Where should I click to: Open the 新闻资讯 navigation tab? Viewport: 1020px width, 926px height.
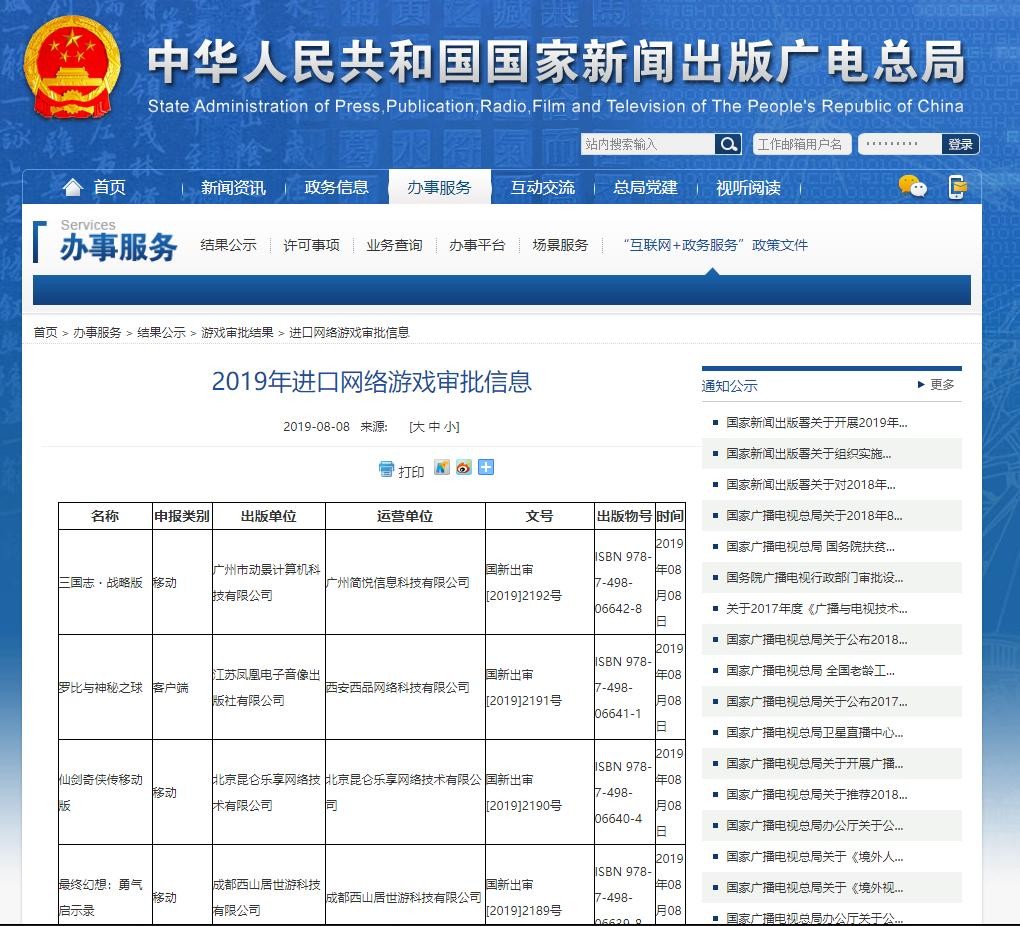coord(233,187)
